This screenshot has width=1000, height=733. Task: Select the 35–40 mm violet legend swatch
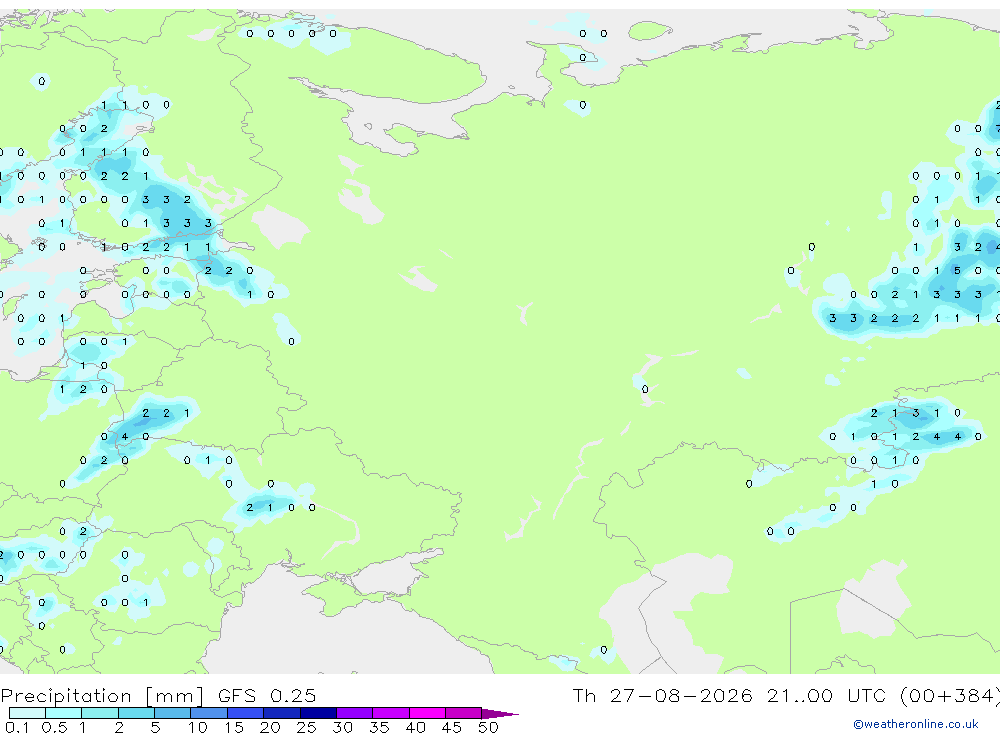point(391,713)
